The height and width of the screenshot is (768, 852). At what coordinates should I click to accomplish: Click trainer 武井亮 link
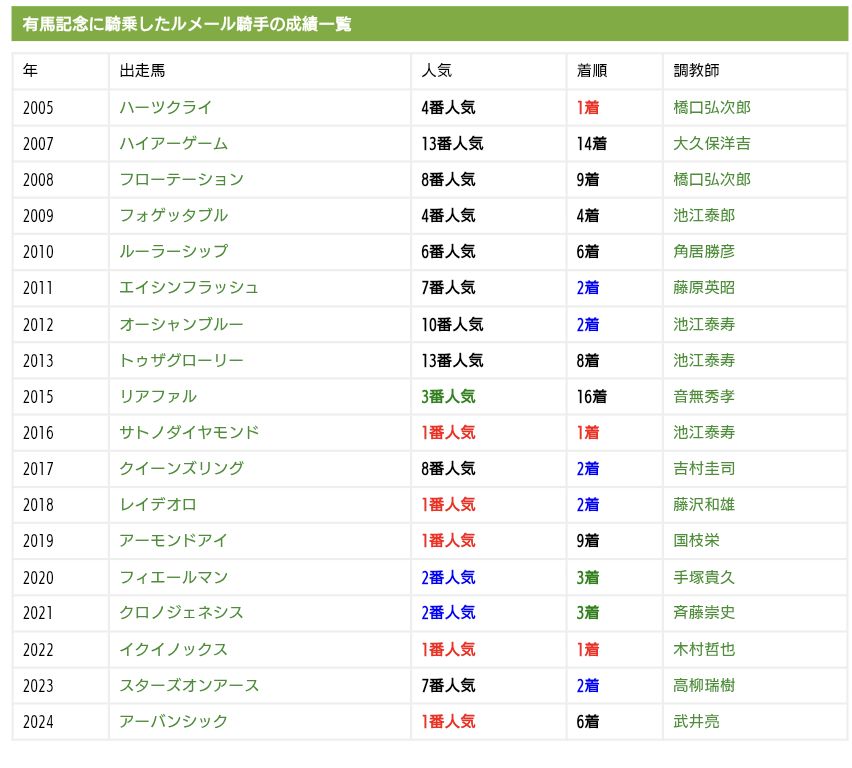tap(696, 721)
